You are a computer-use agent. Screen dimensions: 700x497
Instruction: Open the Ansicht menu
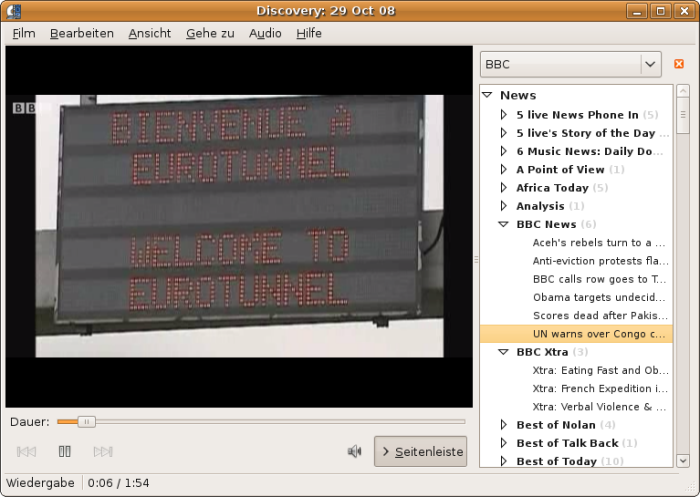[150, 33]
